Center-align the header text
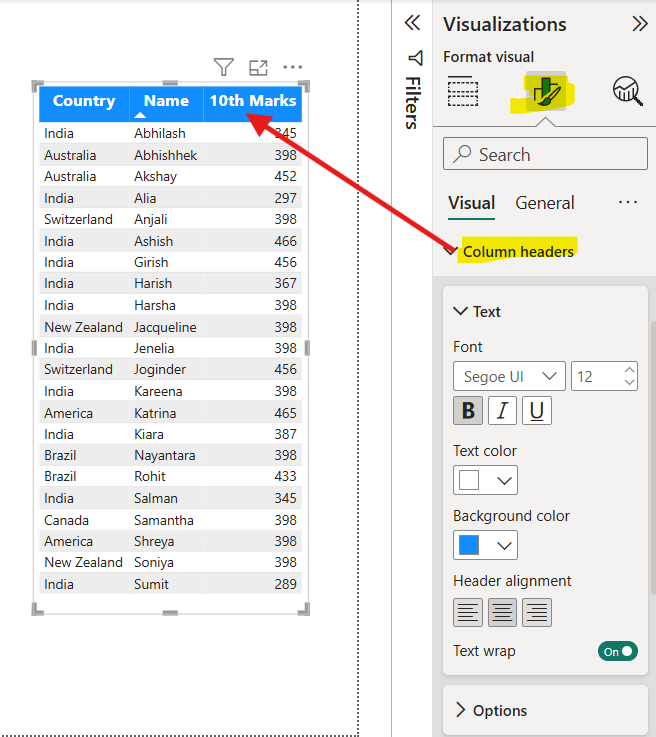The height and width of the screenshot is (737, 656). (x=502, y=612)
